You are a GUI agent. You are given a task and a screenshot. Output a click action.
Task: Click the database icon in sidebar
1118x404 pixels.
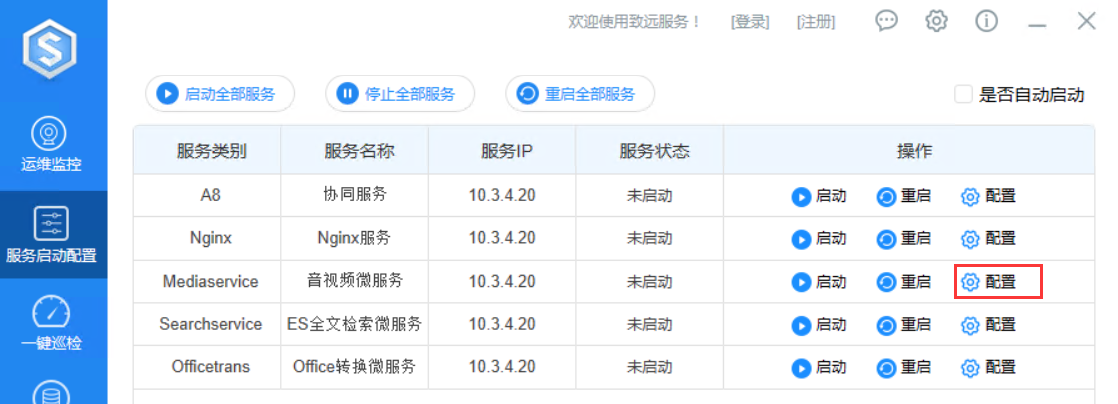52,392
